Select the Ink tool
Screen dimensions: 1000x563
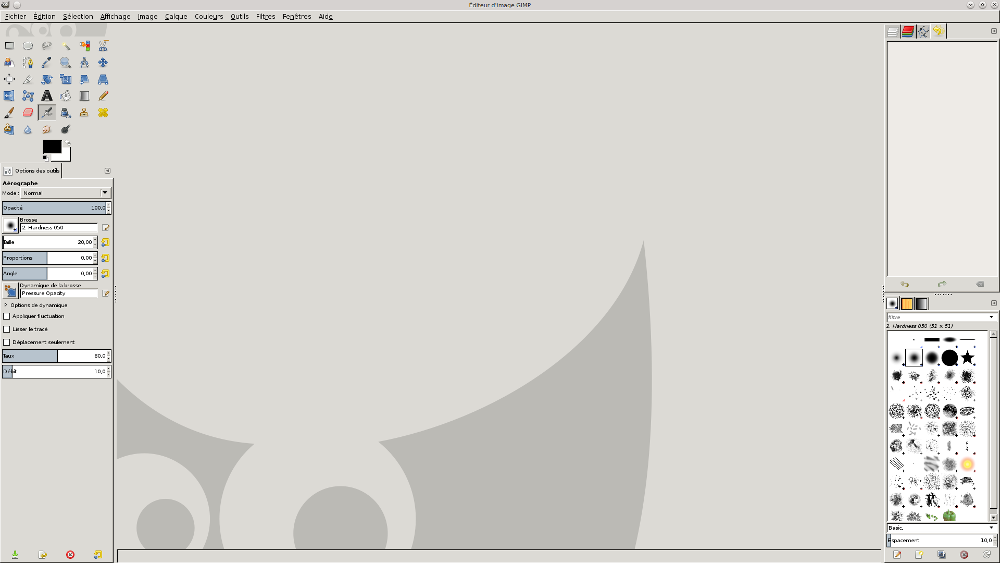(66, 112)
